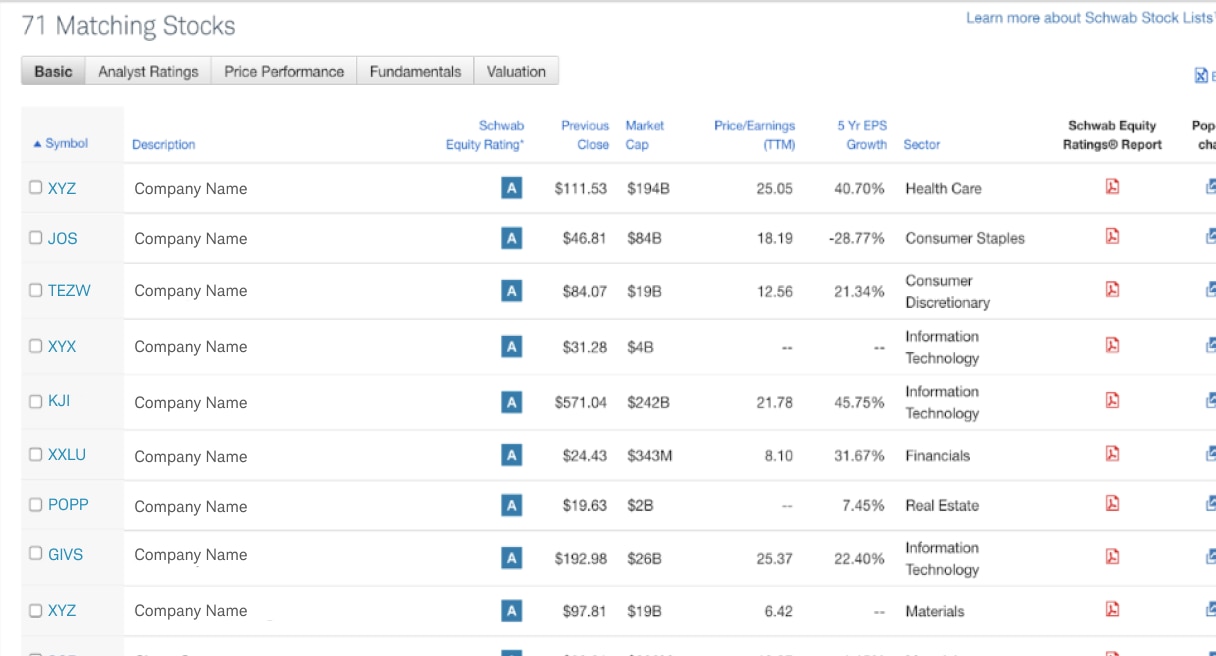Open Learn more about Schwab Stock Lists
This screenshot has width=1216, height=656.
tap(1088, 17)
